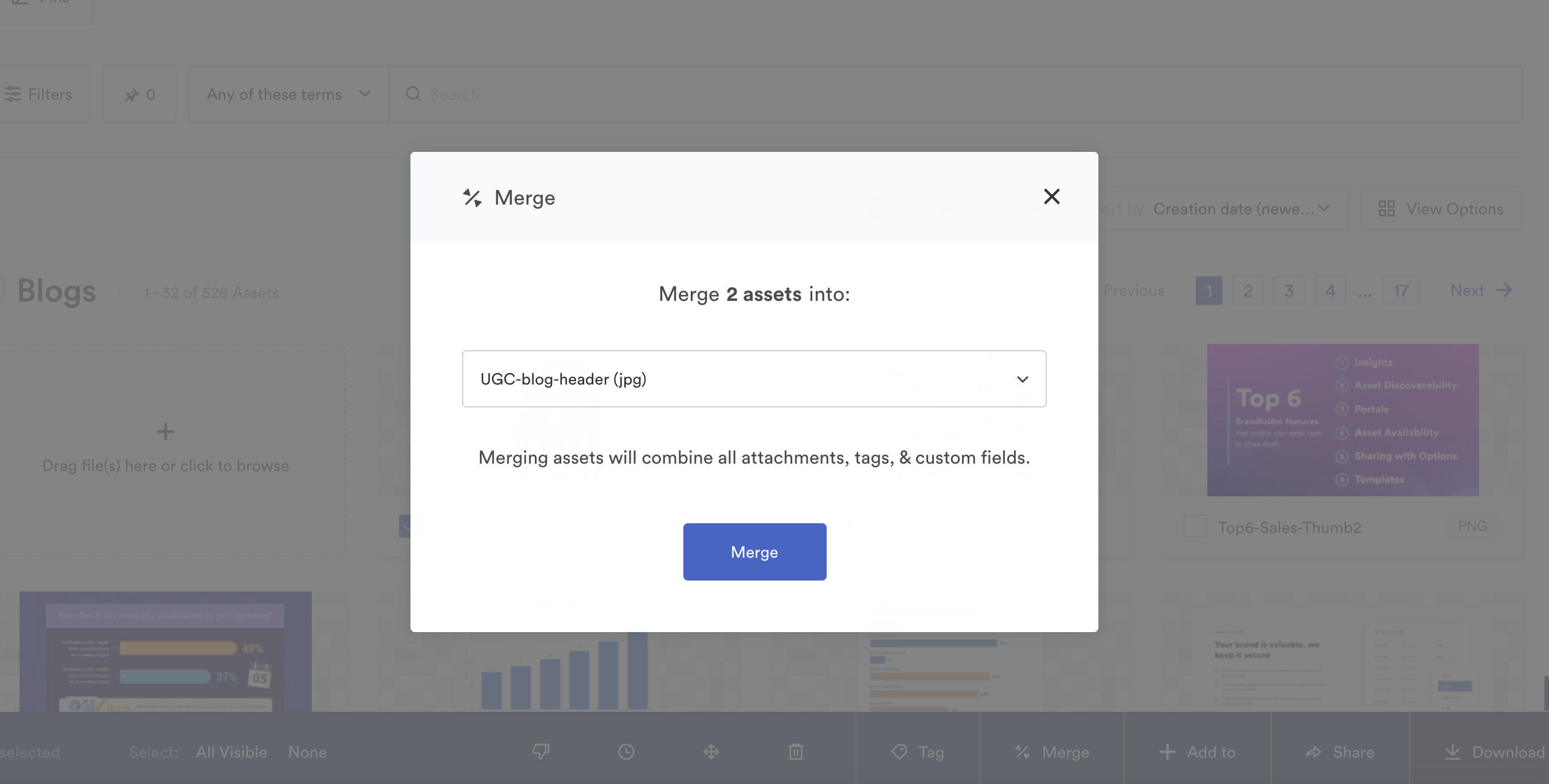Viewport: 1549px width, 784px height.
Task: Select None in the bulk bar
Action: tap(307, 752)
